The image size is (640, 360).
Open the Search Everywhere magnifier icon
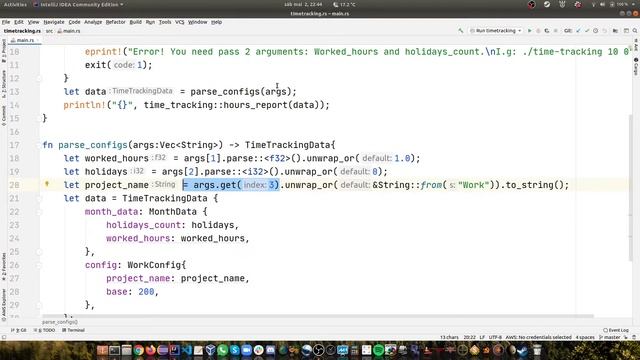[635, 31]
